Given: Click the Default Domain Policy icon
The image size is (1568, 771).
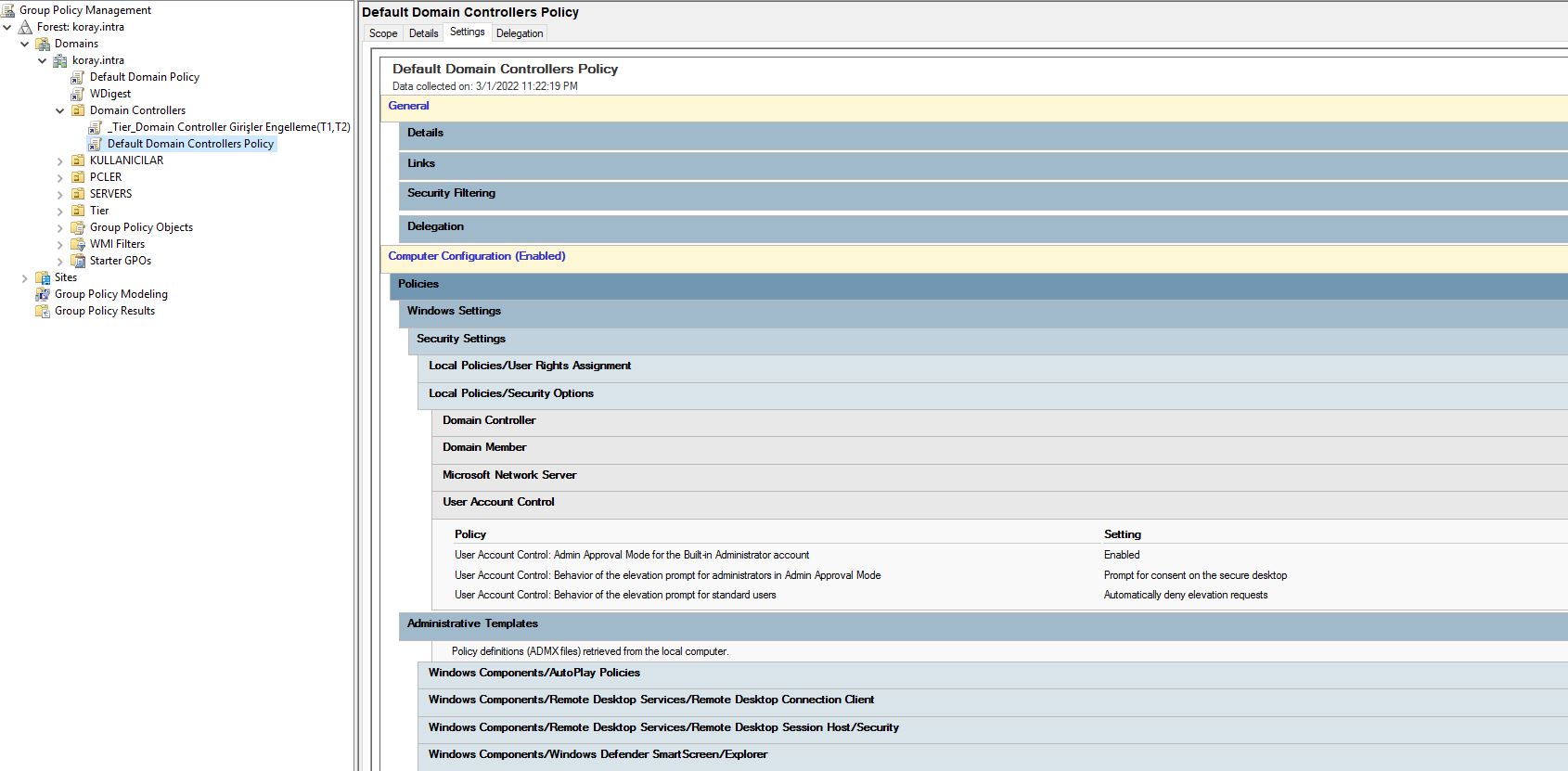Looking at the screenshot, I should 78,77.
